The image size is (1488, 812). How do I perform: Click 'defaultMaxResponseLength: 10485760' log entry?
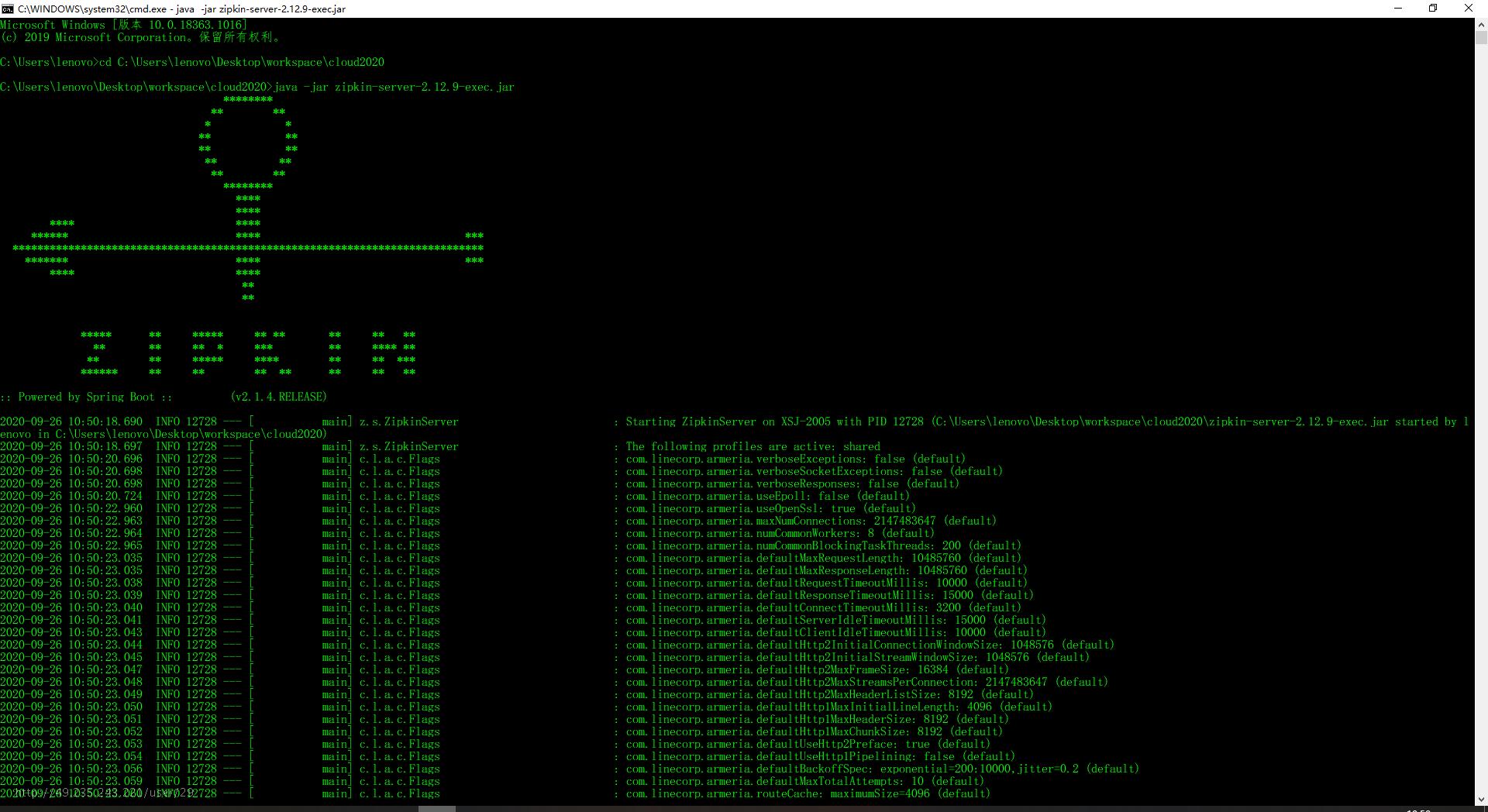coord(827,570)
